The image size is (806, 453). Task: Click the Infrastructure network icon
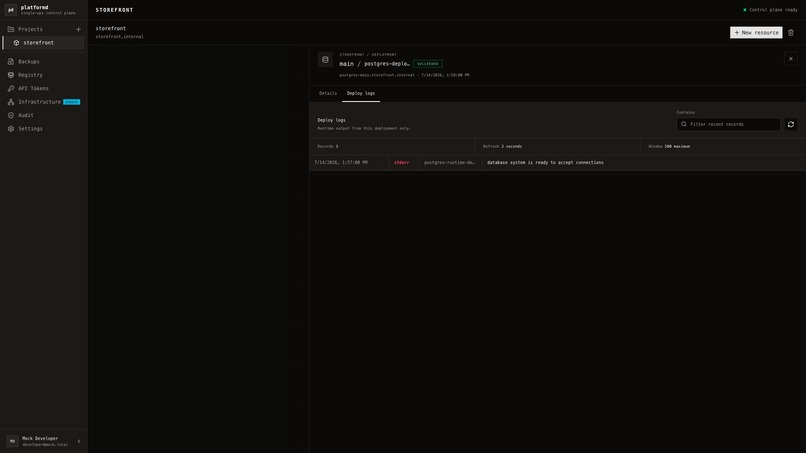point(11,102)
